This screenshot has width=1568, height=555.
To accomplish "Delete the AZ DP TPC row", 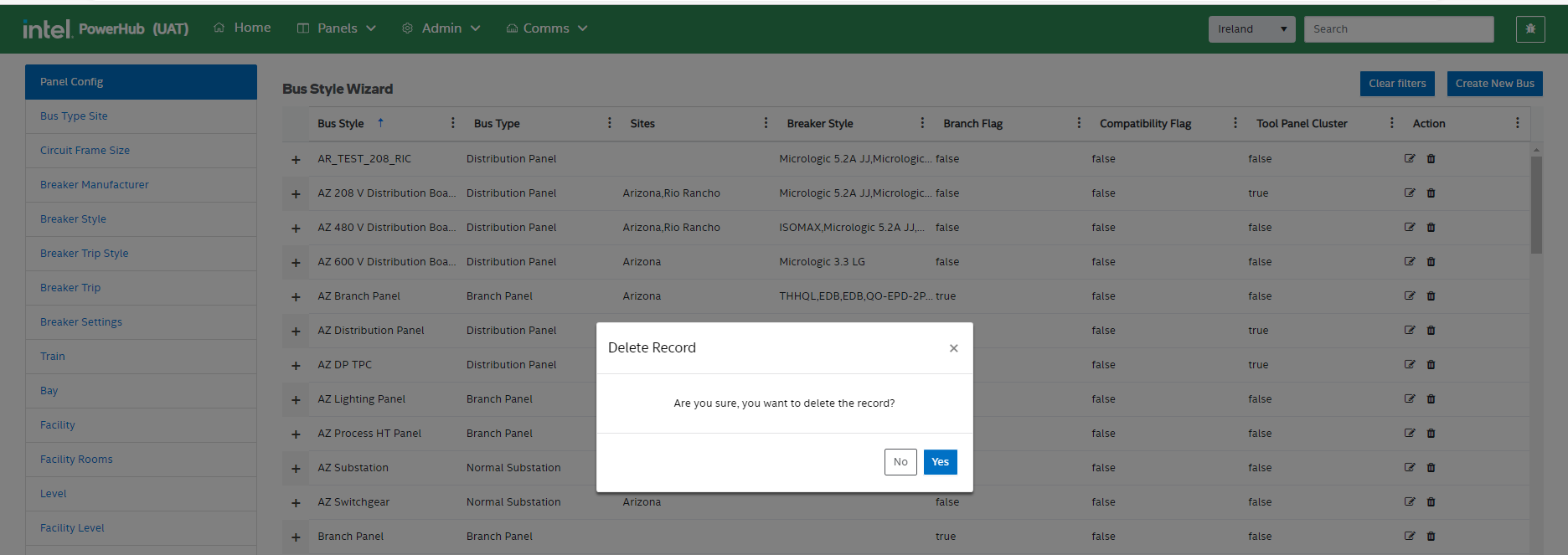I will pos(1431,364).
